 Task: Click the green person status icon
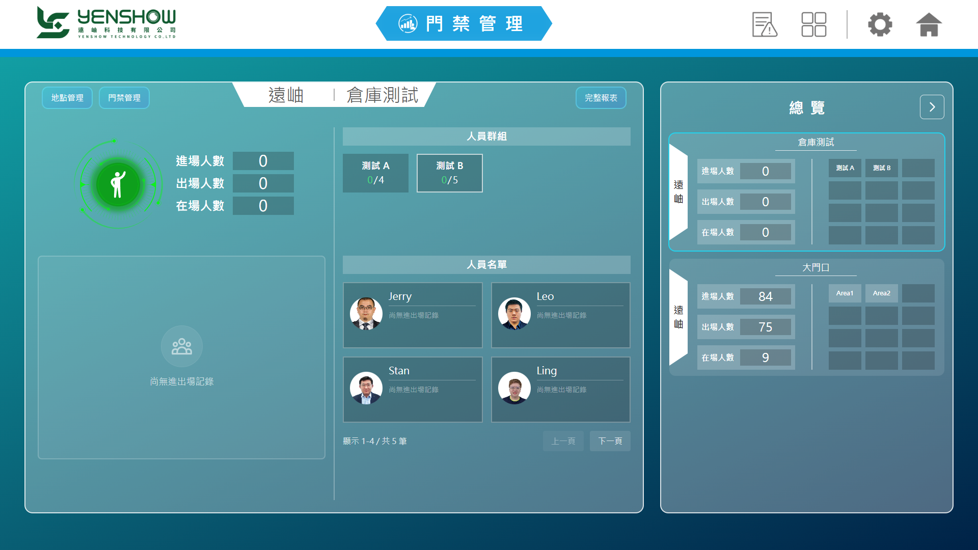click(x=118, y=185)
